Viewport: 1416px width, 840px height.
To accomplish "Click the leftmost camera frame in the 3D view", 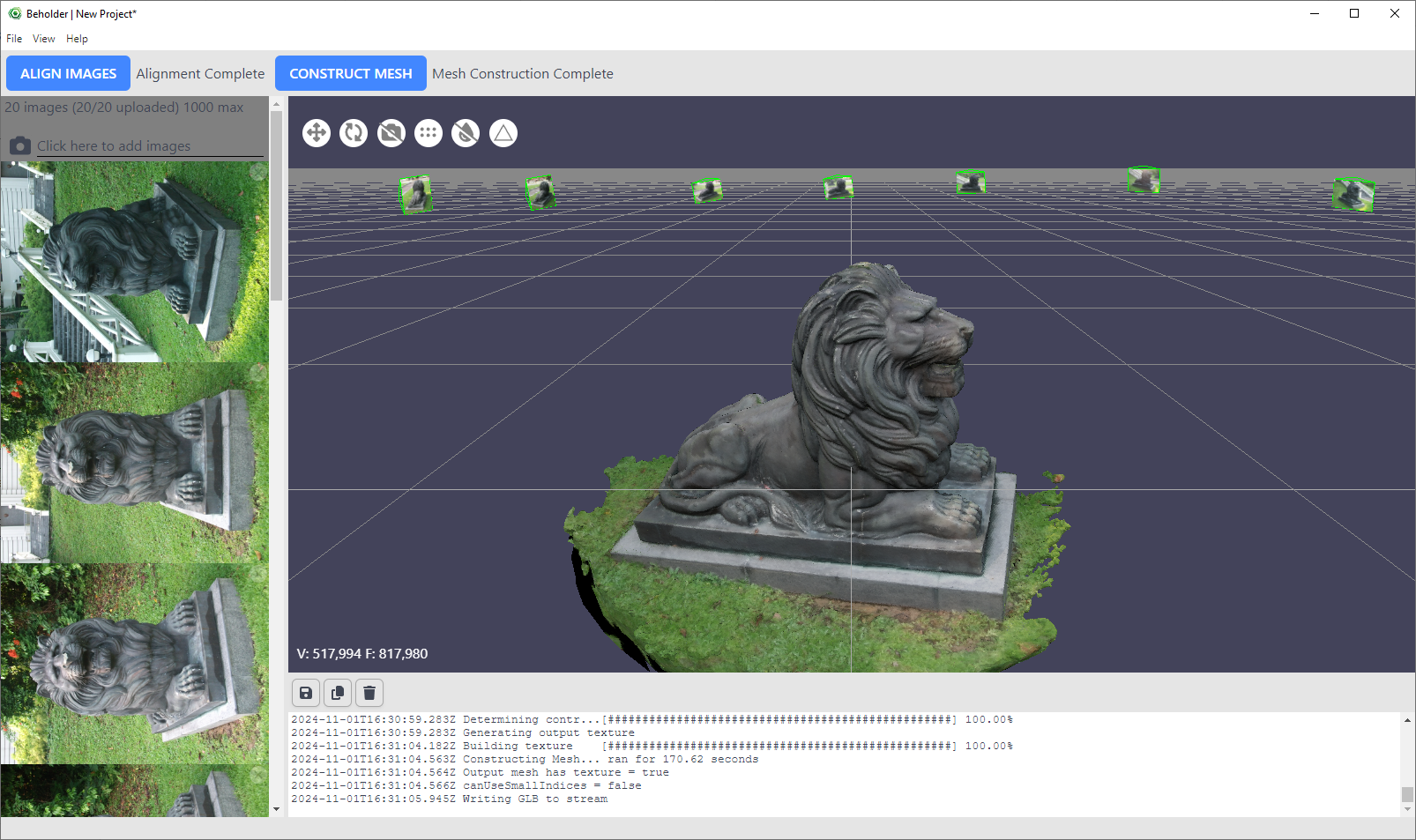I will tap(415, 194).
